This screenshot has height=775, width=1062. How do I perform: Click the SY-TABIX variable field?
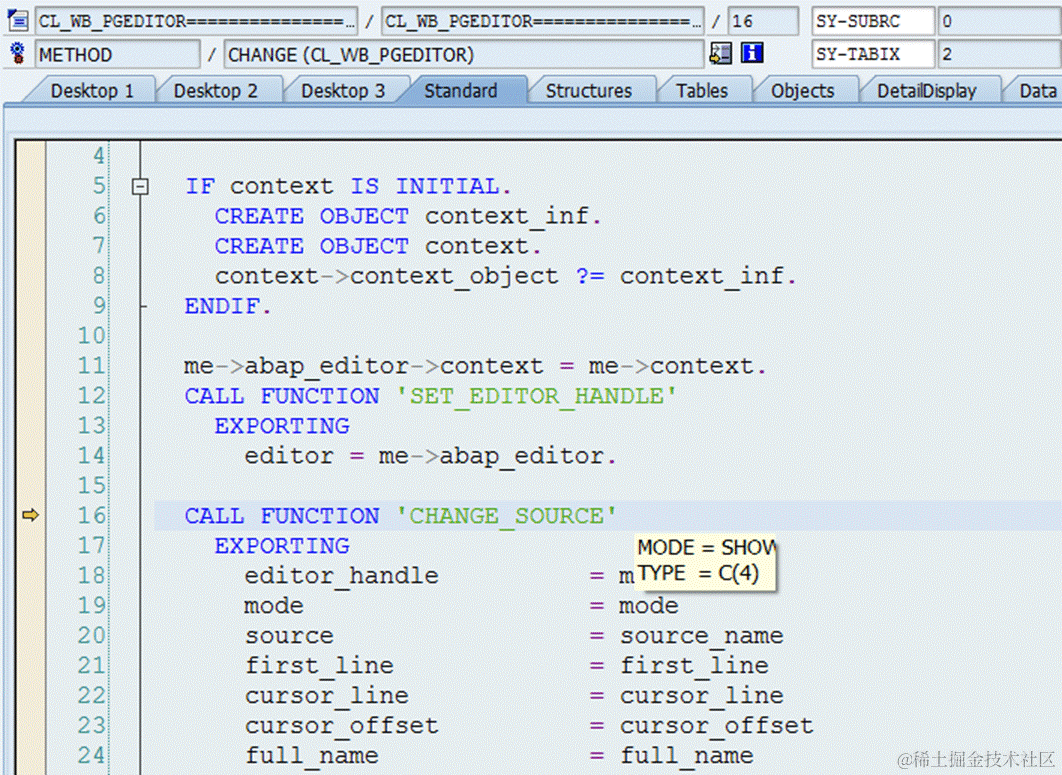point(874,54)
